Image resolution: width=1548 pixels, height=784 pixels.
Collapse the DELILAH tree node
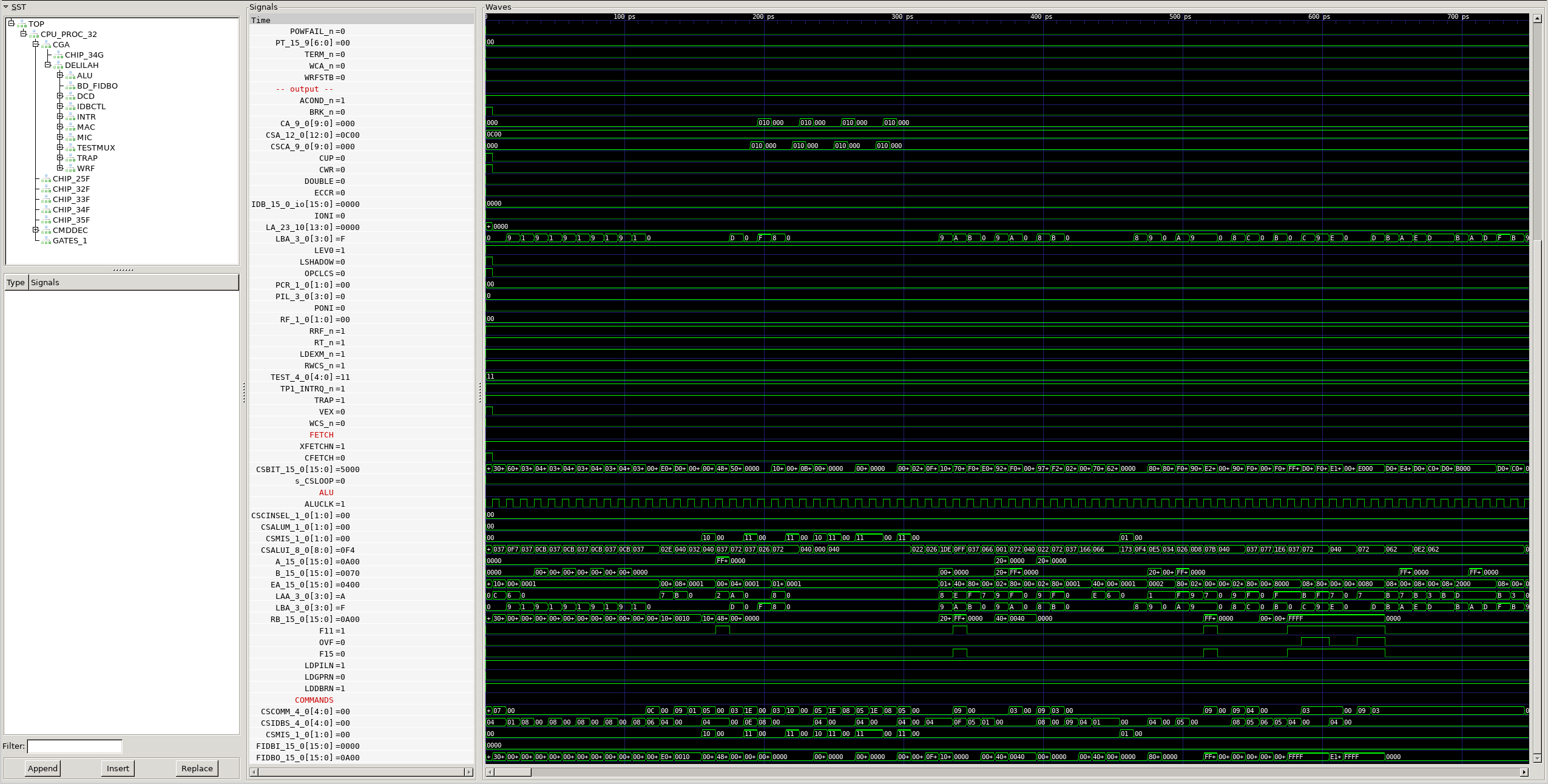tap(48, 65)
